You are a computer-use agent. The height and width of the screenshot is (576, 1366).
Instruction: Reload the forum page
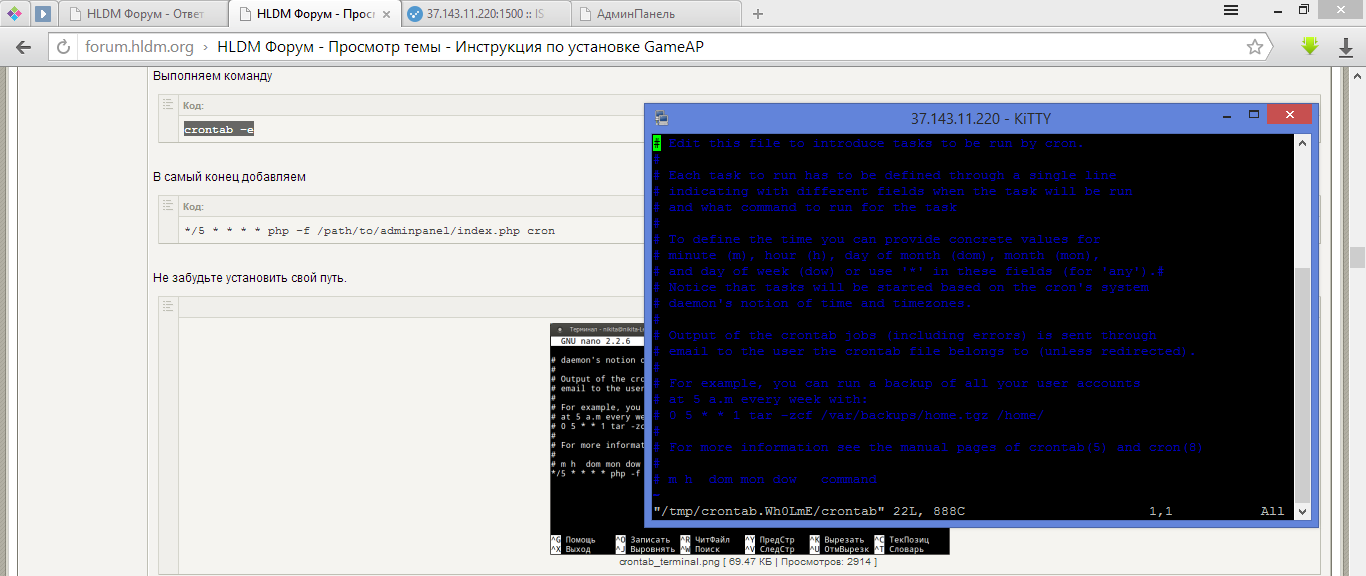click(63, 47)
